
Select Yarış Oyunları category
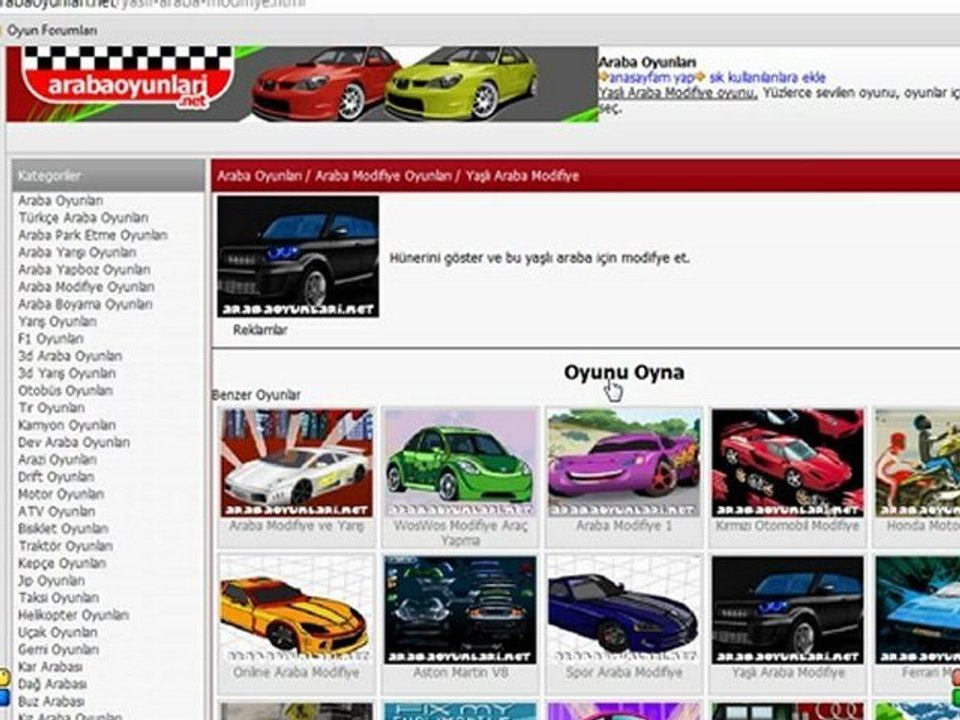(x=57, y=321)
